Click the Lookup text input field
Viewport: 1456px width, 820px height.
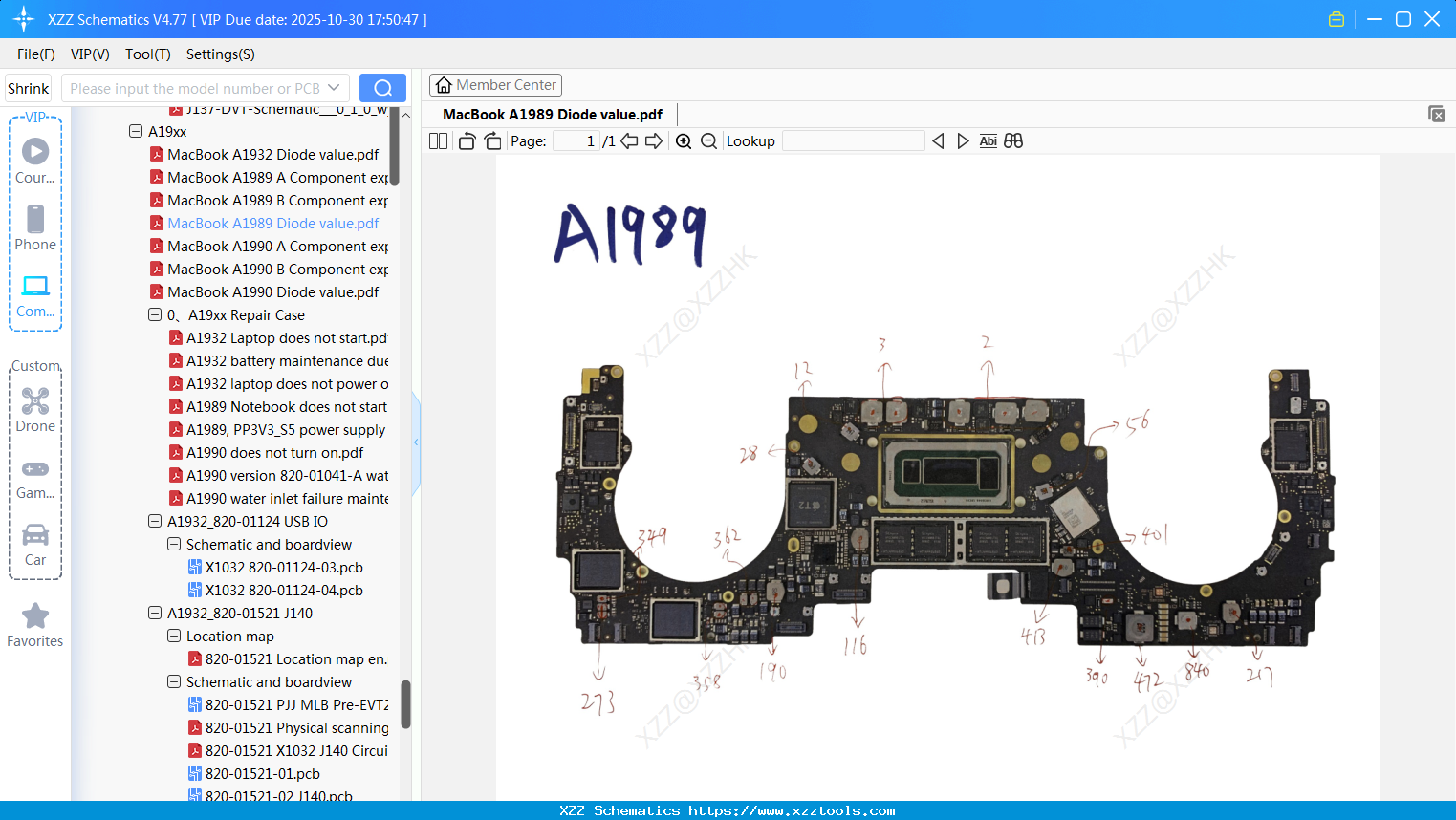pos(853,141)
